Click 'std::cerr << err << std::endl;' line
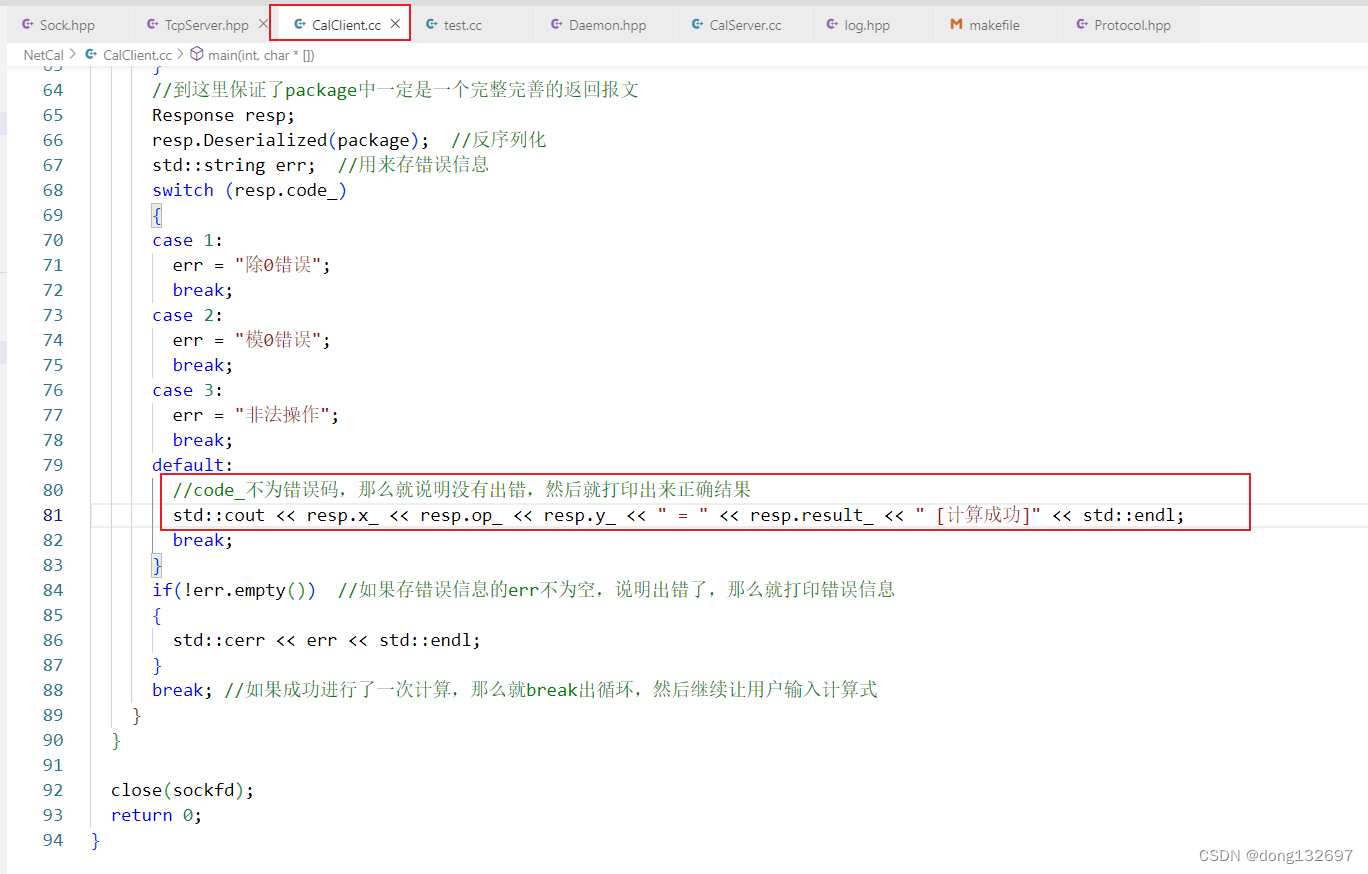Image resolution: width=1368 pixels, height=874 pixels. pos(326,640)
